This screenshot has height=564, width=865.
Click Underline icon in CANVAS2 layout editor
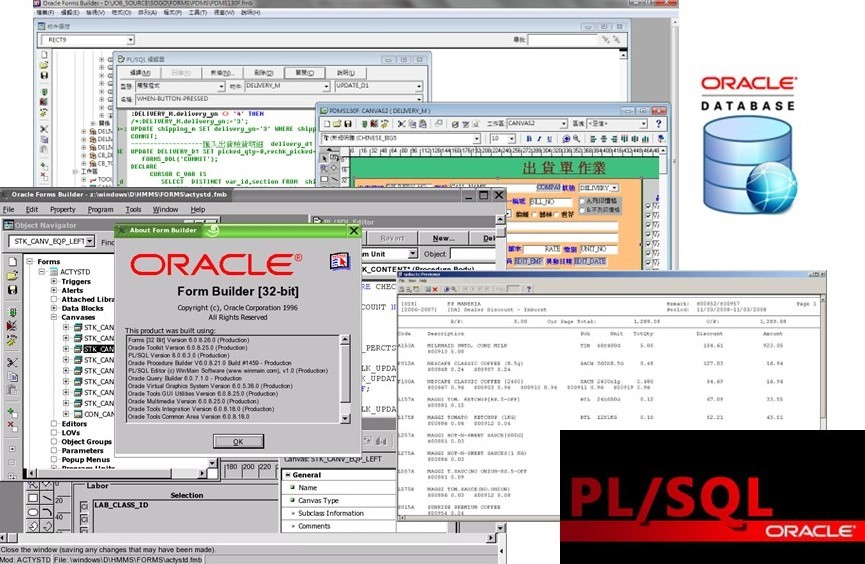point(549,139)
